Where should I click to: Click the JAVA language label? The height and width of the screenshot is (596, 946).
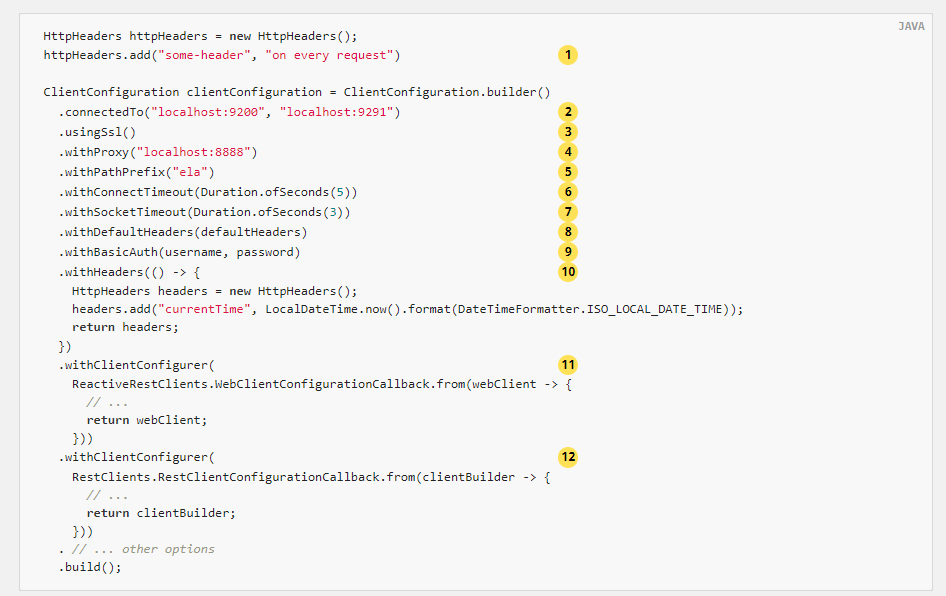click(x=911, y=26)
